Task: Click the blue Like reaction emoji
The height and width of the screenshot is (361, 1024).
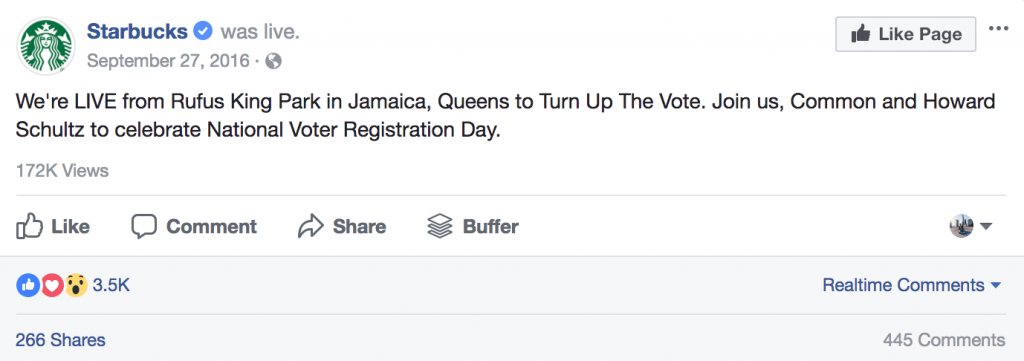Action: 28,285
